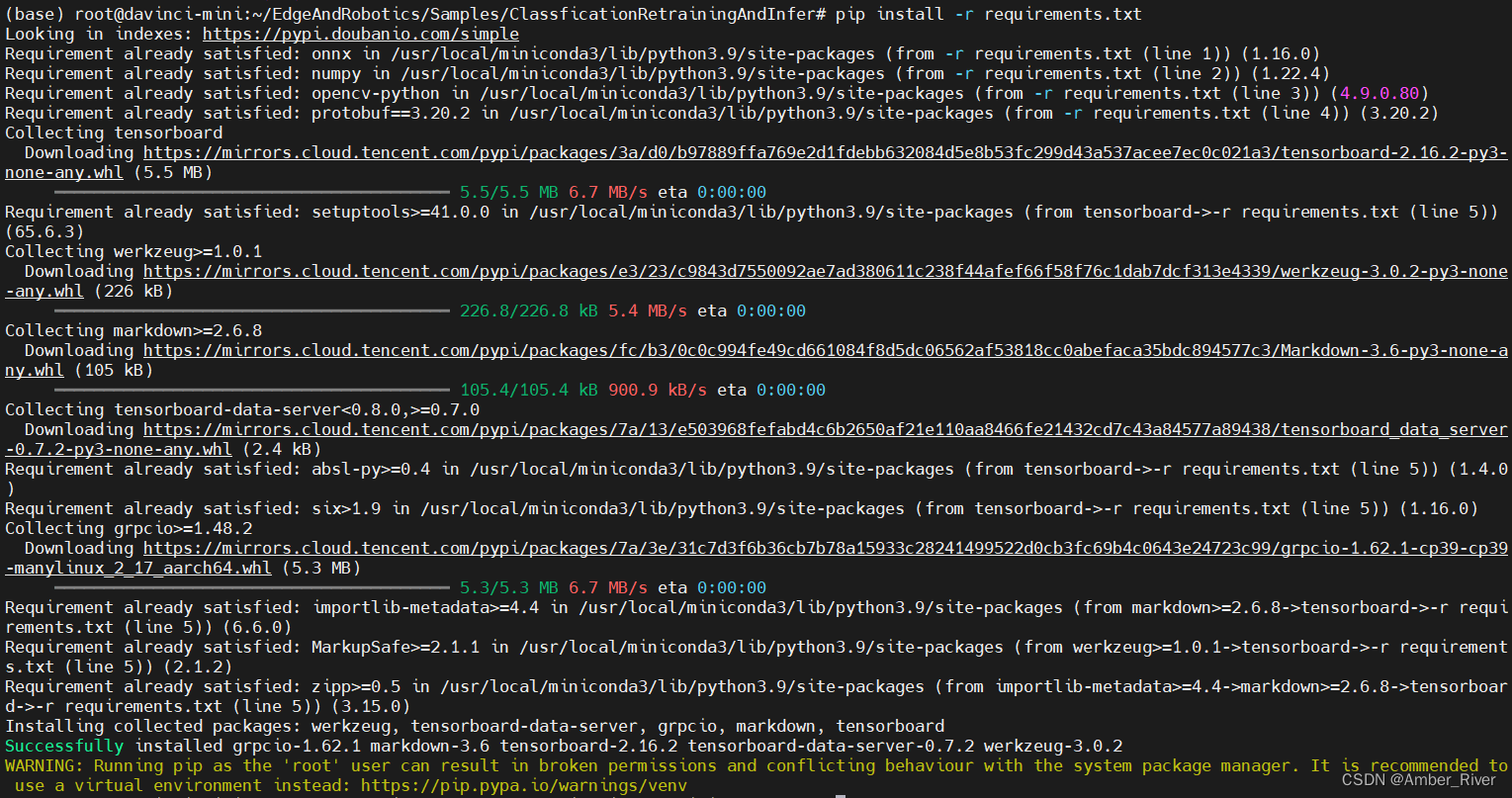Click the green '5.3/5.3 MB' size text
This screenshot has width=1512, height=798.
[509, 587]
